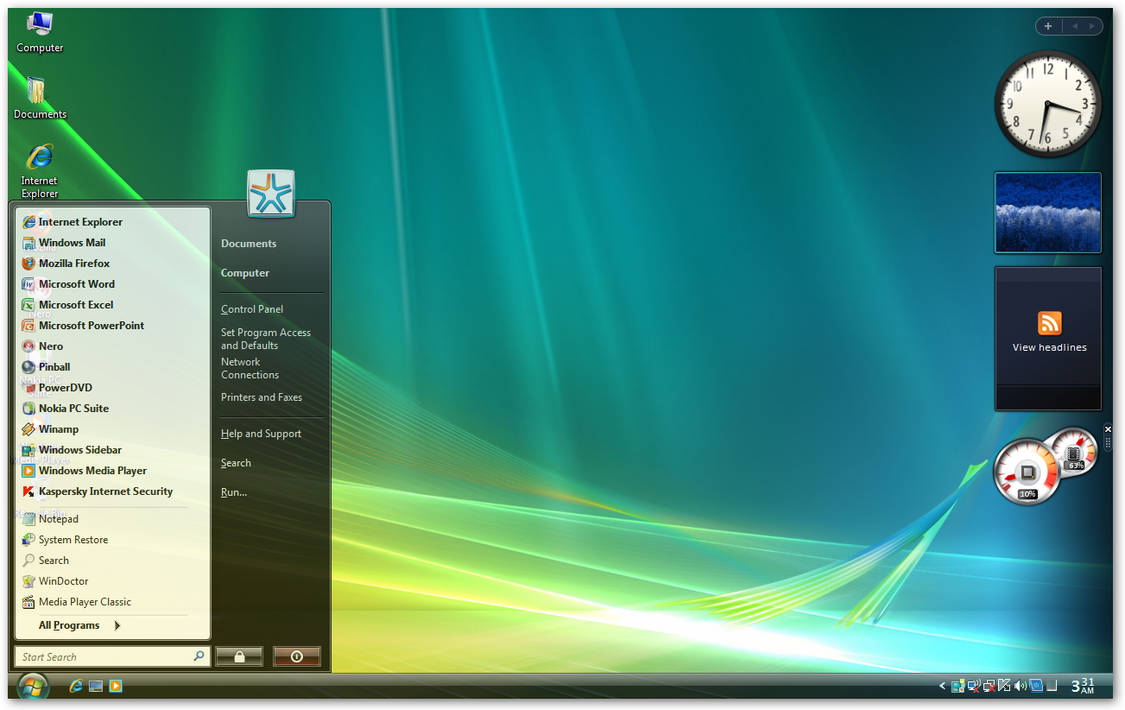Click the plus to add a sidebar gadget
Viewport: 1125px width, 710px height.
point(1048,25)
